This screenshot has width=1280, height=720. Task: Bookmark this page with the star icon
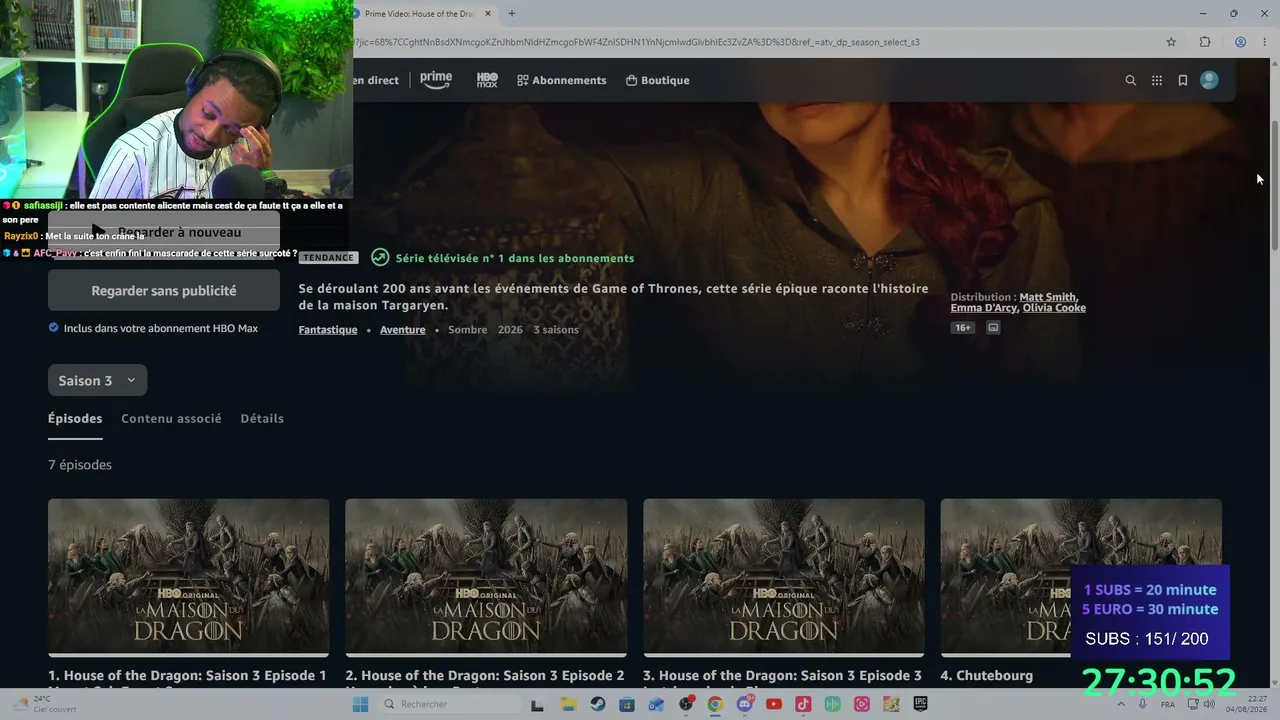(1171, 42)
